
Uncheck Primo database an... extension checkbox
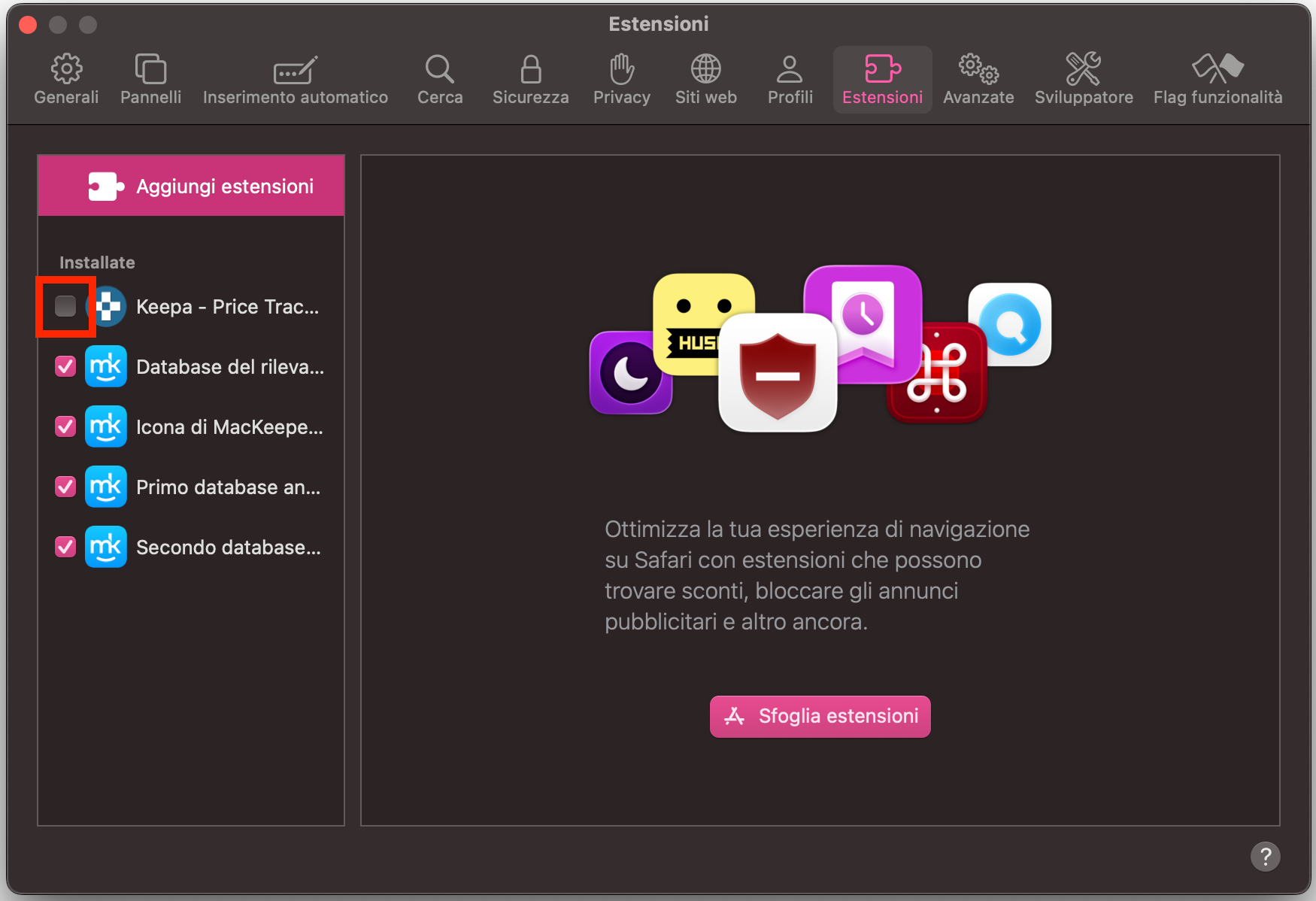[65, 487]
